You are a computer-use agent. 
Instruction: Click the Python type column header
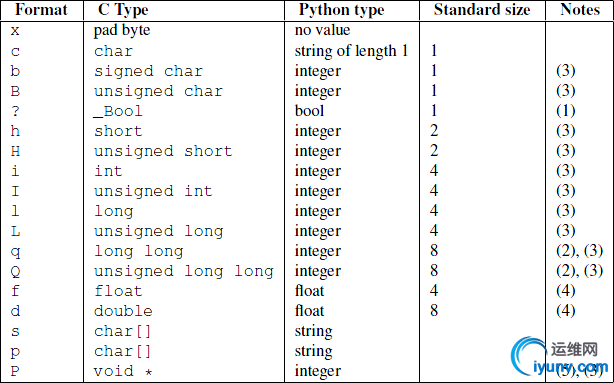coord(341,10)
